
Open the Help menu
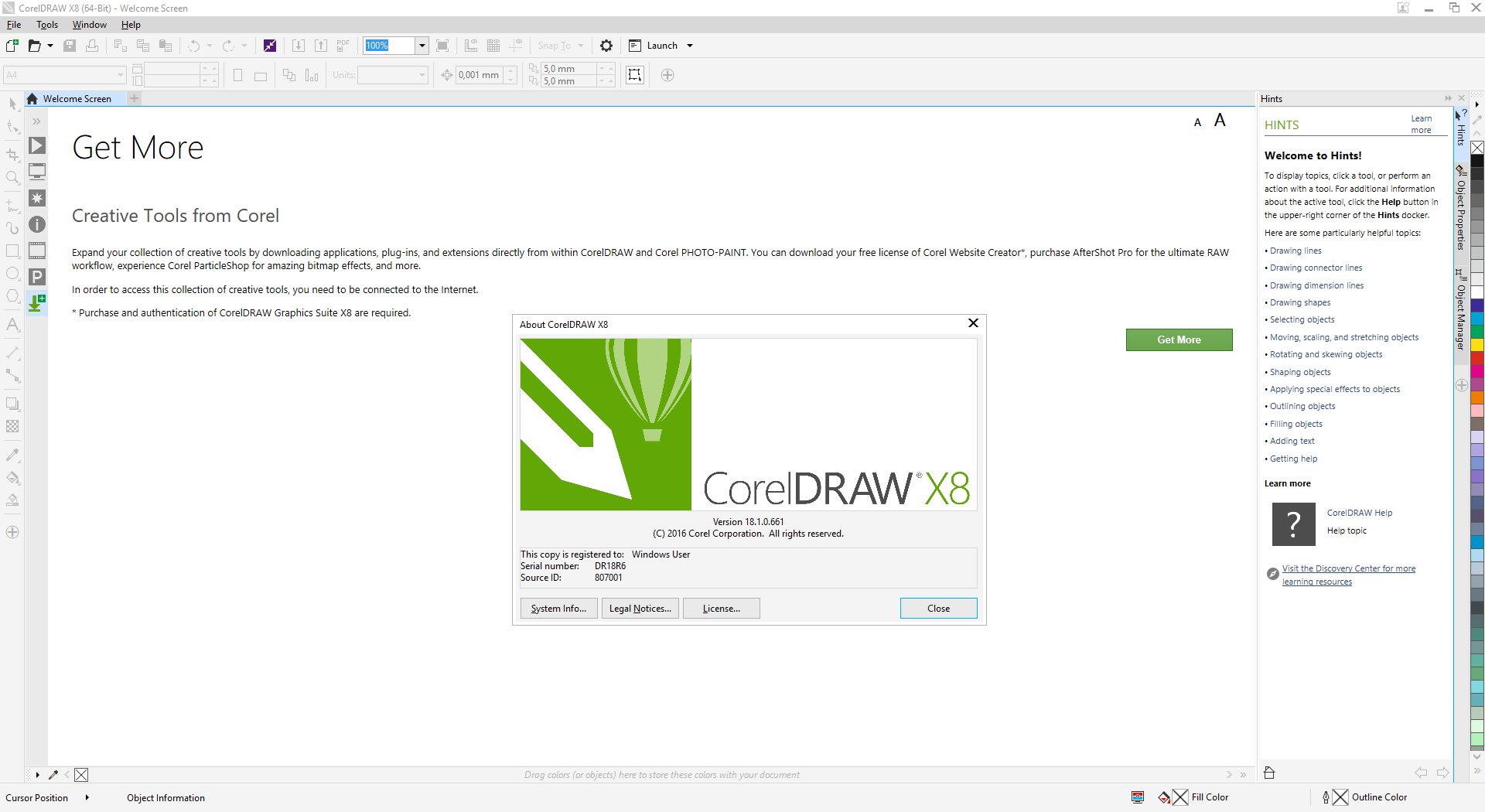coord(131,25)
